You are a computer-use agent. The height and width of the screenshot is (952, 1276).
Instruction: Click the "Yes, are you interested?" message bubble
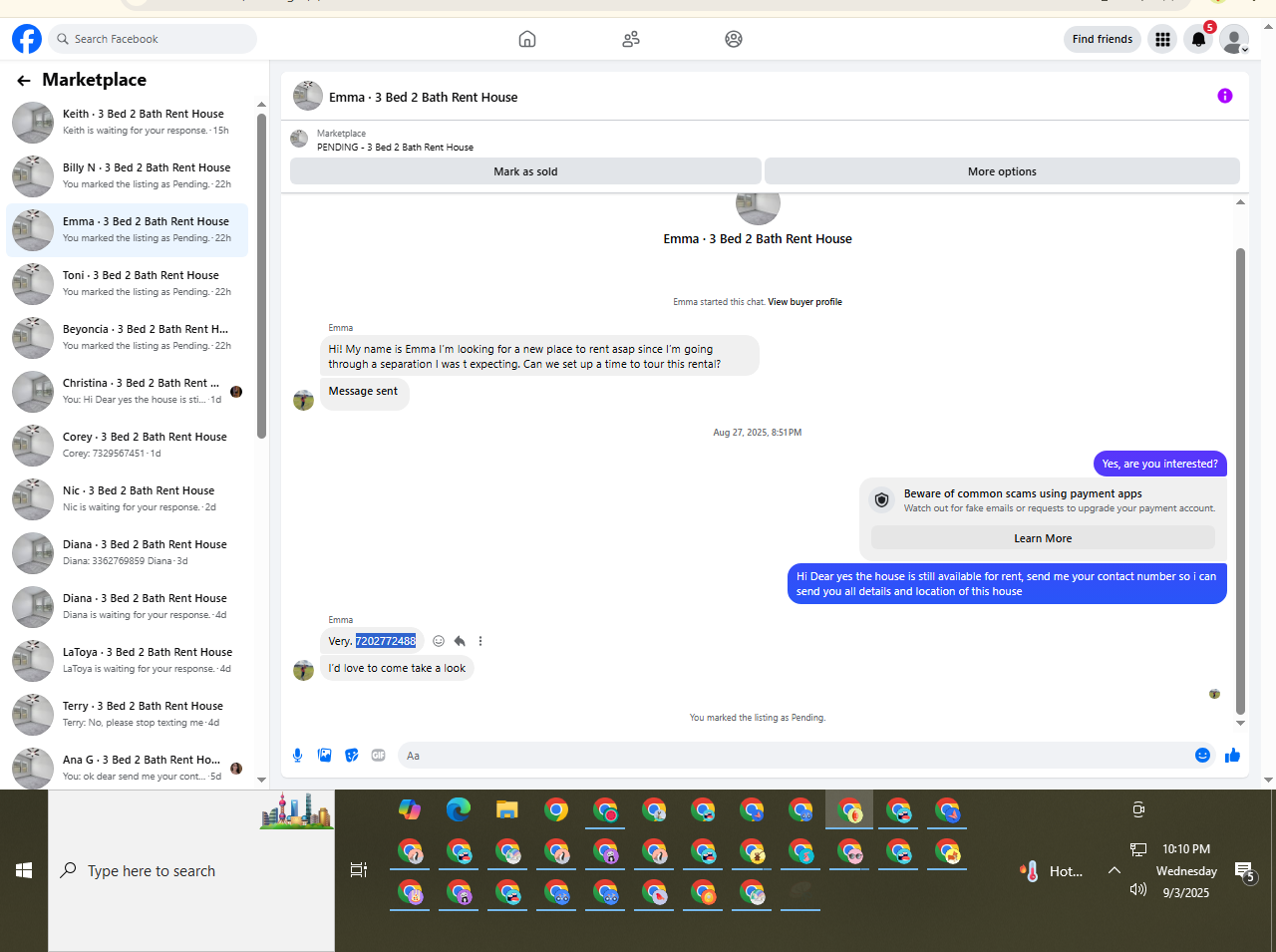click(x=1160, y=464)
